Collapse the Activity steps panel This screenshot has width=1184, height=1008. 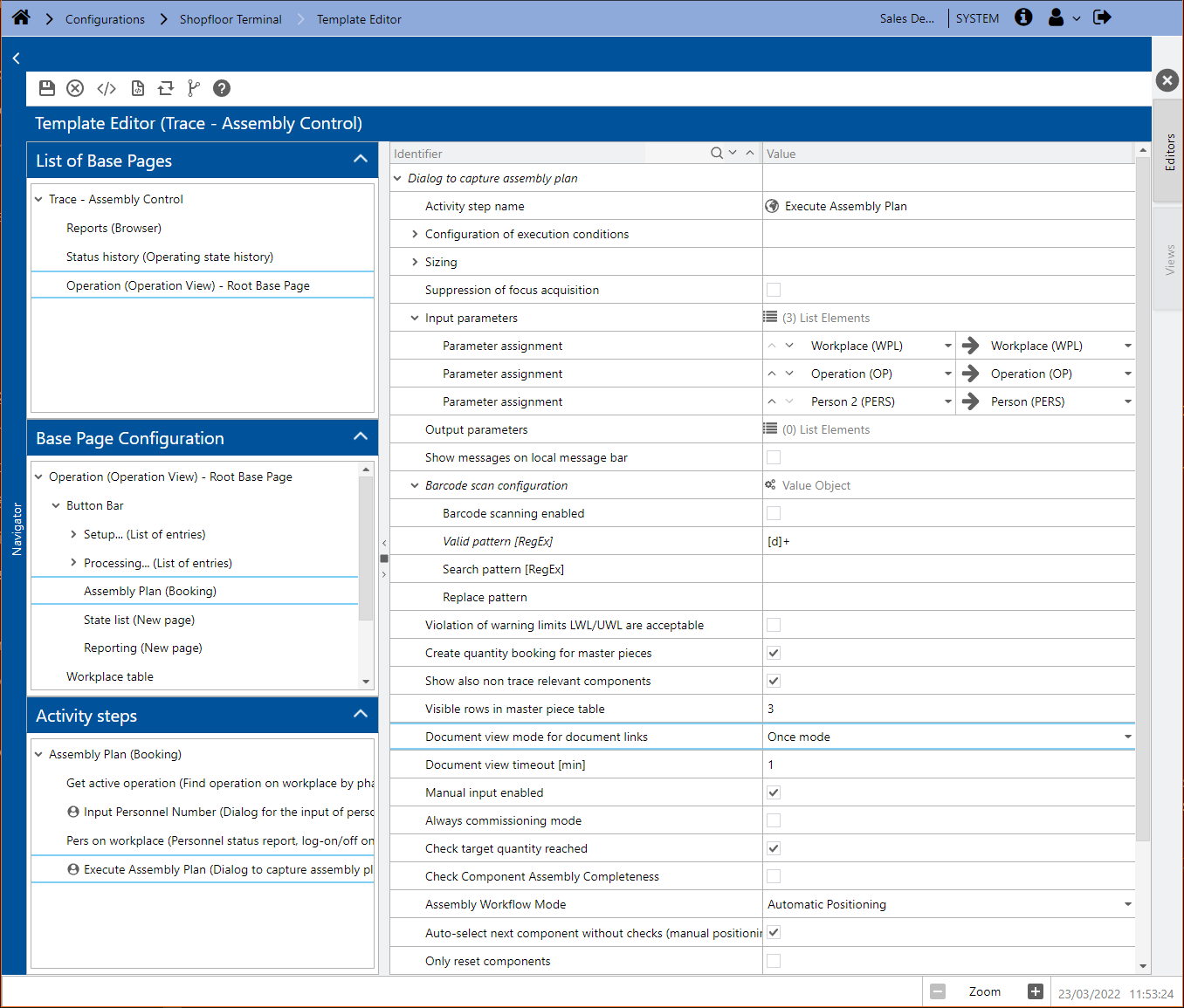click(x=360, y=715)
